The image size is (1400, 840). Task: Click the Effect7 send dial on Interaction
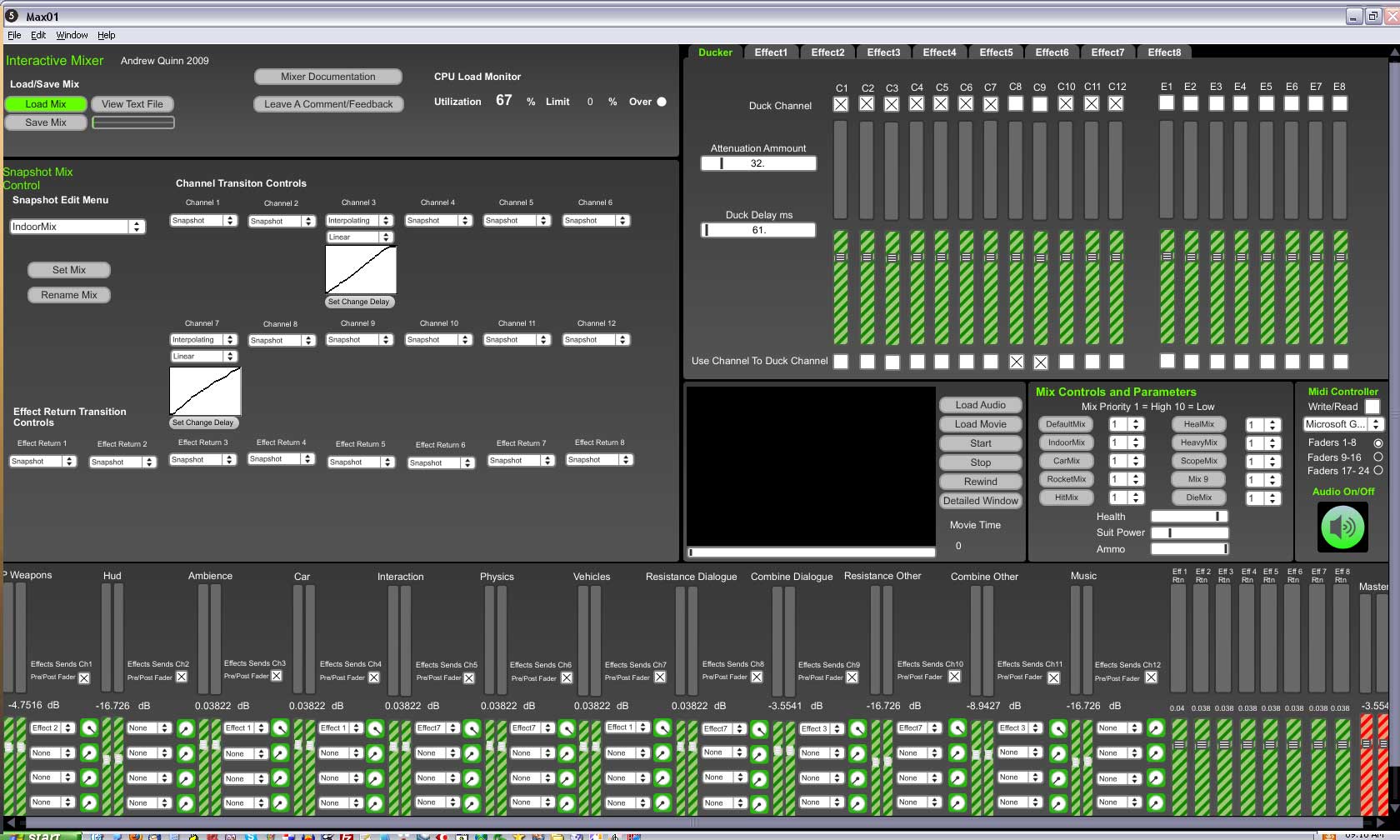[x=472, y=728]
